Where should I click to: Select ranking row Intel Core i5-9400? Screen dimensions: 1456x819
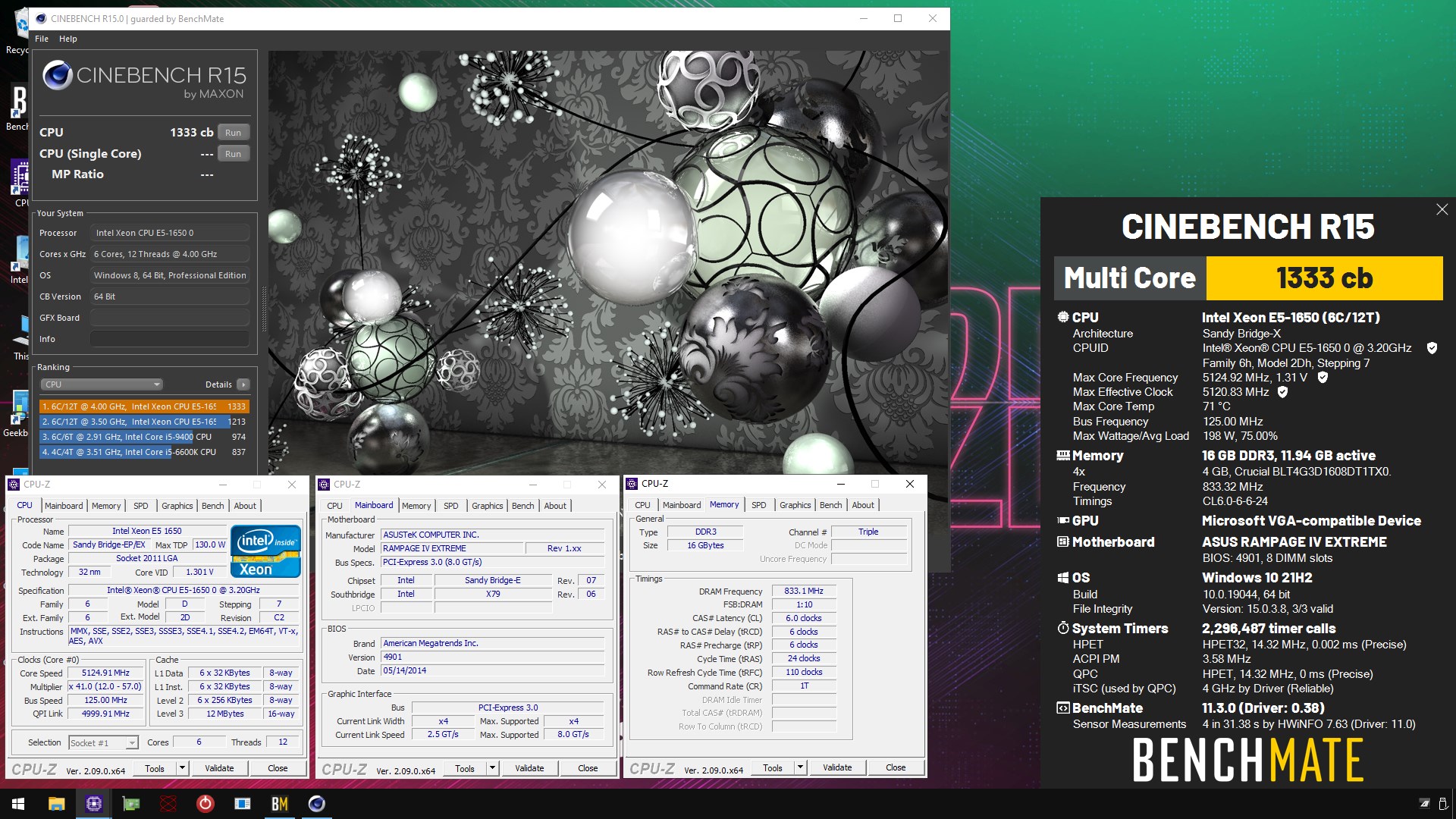coord(144,437)
